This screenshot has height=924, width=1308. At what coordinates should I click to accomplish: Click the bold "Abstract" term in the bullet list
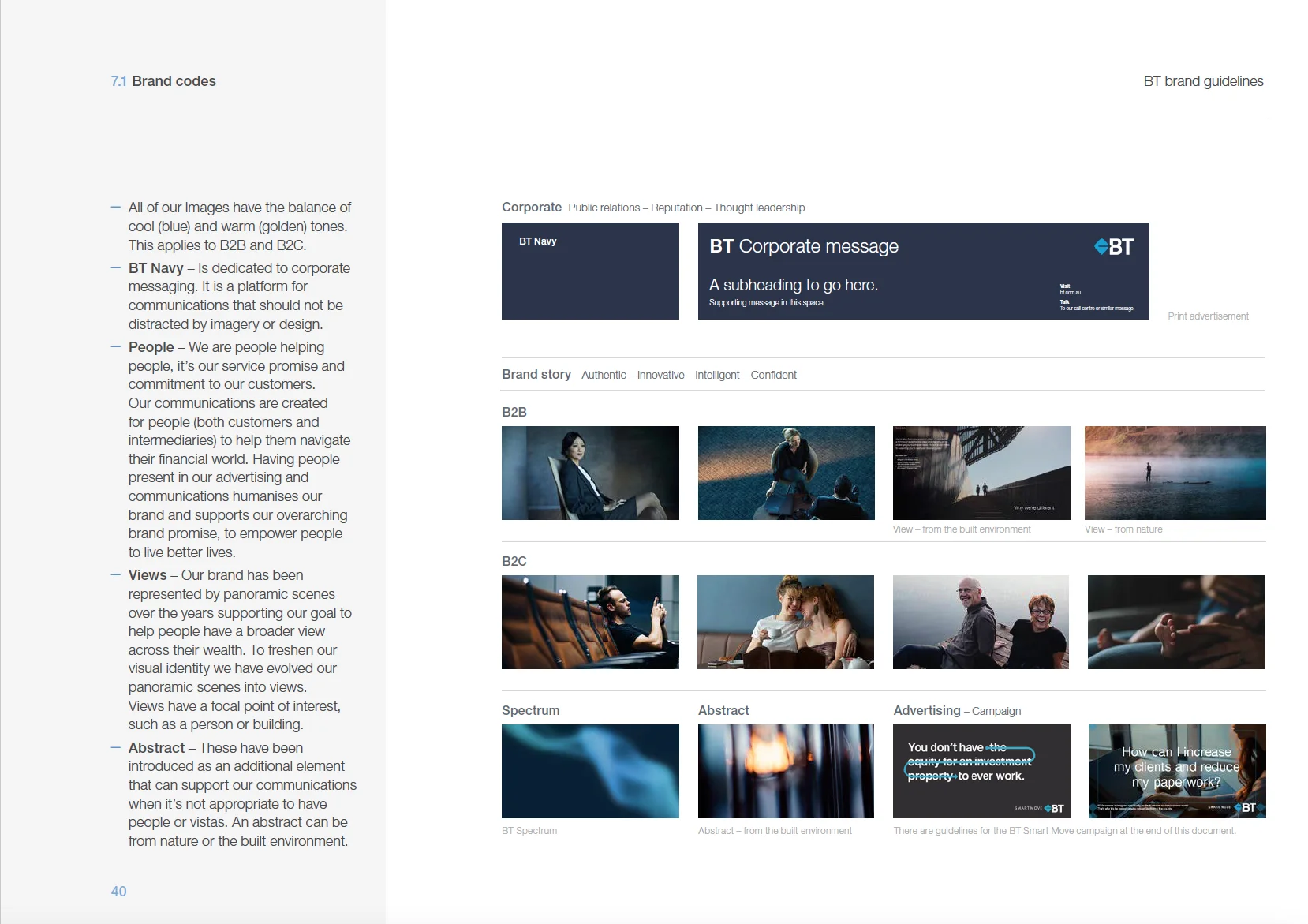pyautogui.click(x=156, y=748)
